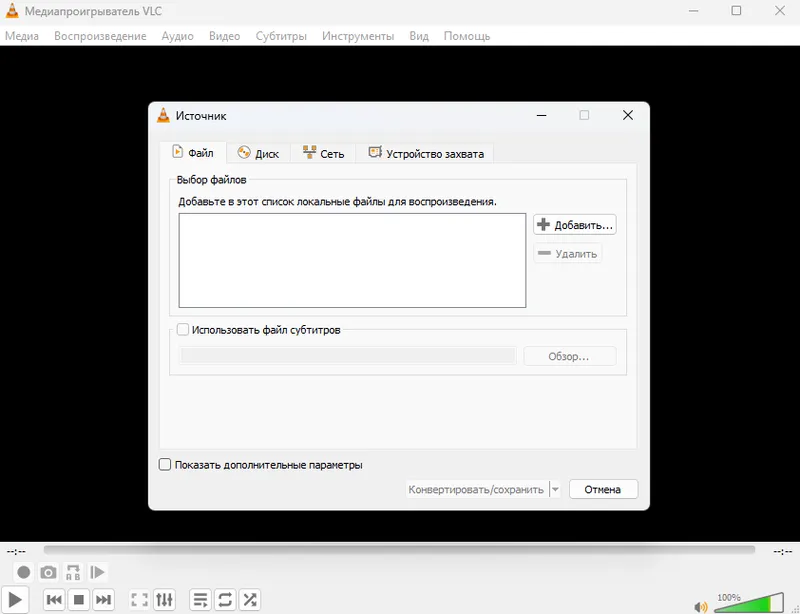Toggle fullscreen mode icon
The image size is (800, 614).
(x=139, y=599)
